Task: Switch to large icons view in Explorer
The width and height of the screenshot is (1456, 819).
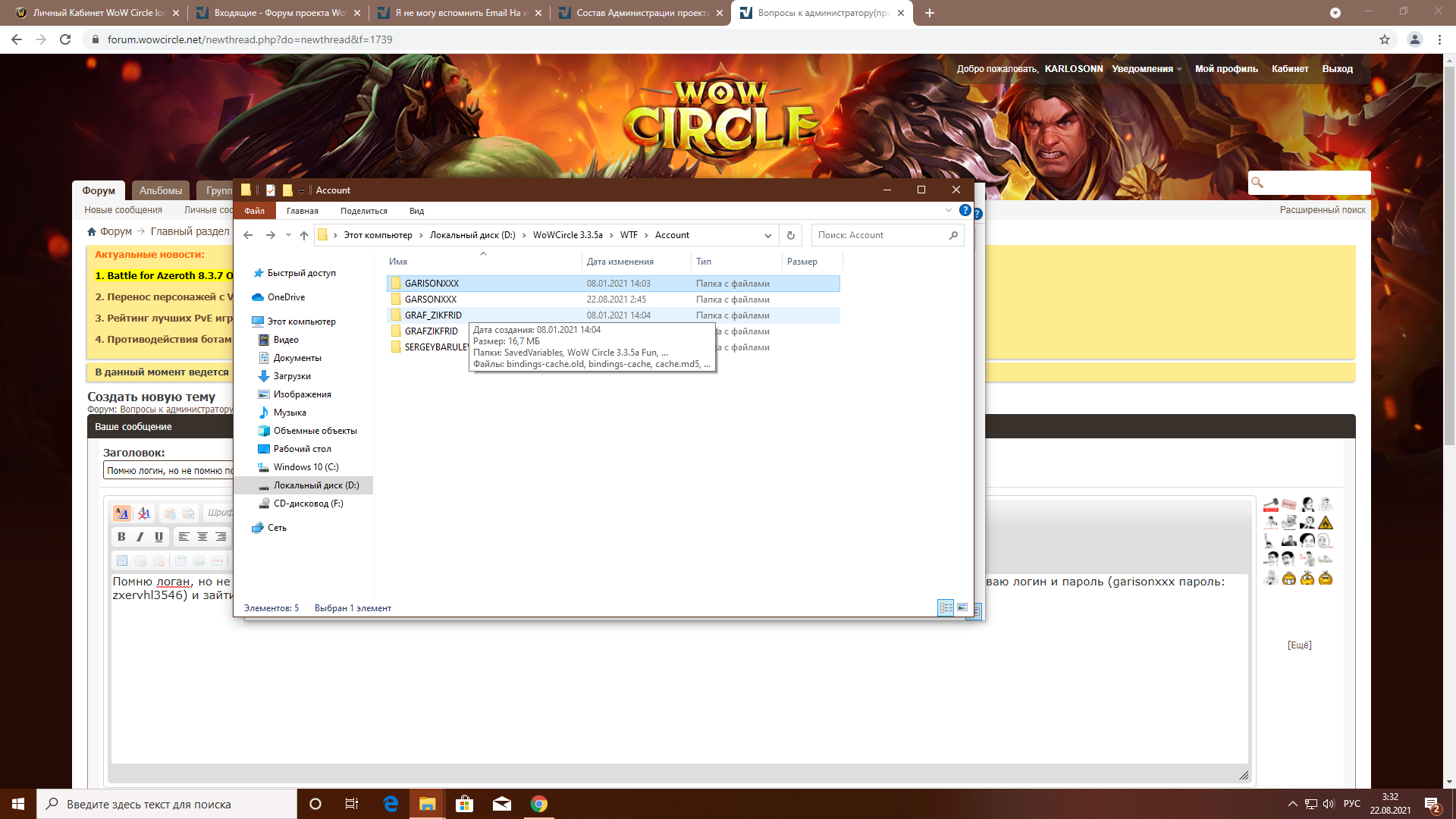Action: coord(962,607)
